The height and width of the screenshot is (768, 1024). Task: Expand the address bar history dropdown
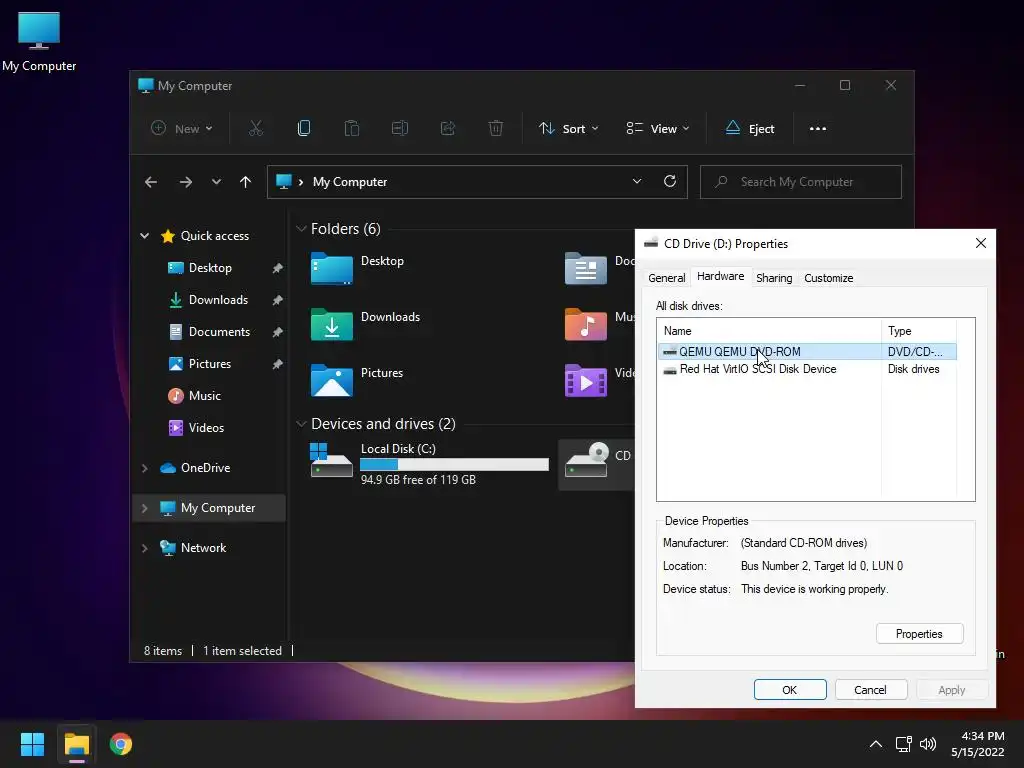click(637, 182)
